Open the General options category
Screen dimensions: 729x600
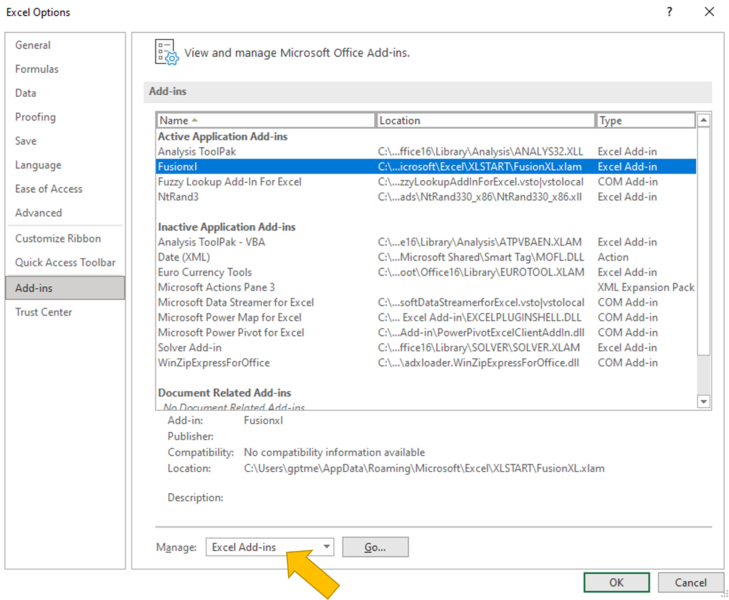[x=33, y=45]
